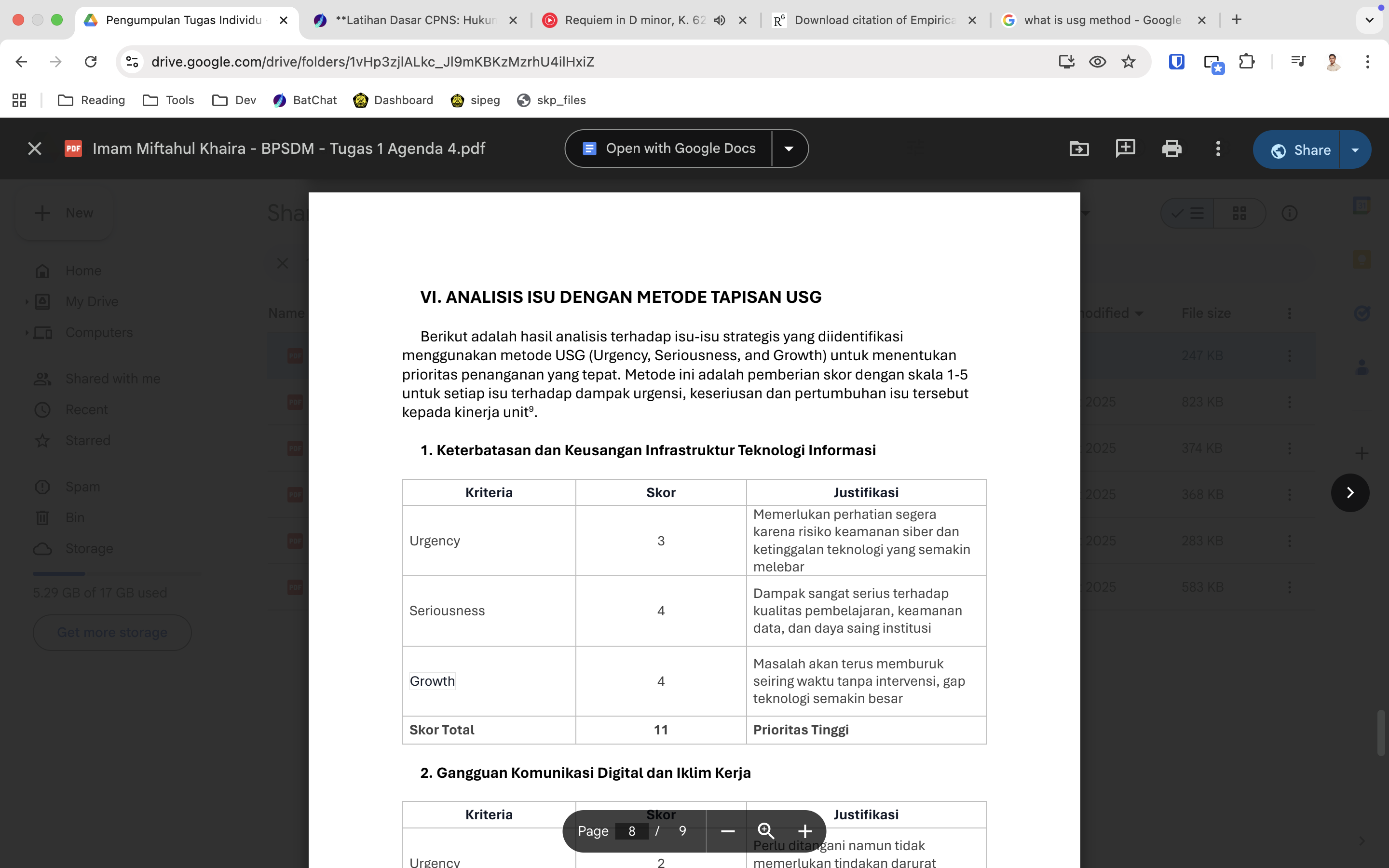
Task: Zoom in with the plus icon
Action: [804, 831]
